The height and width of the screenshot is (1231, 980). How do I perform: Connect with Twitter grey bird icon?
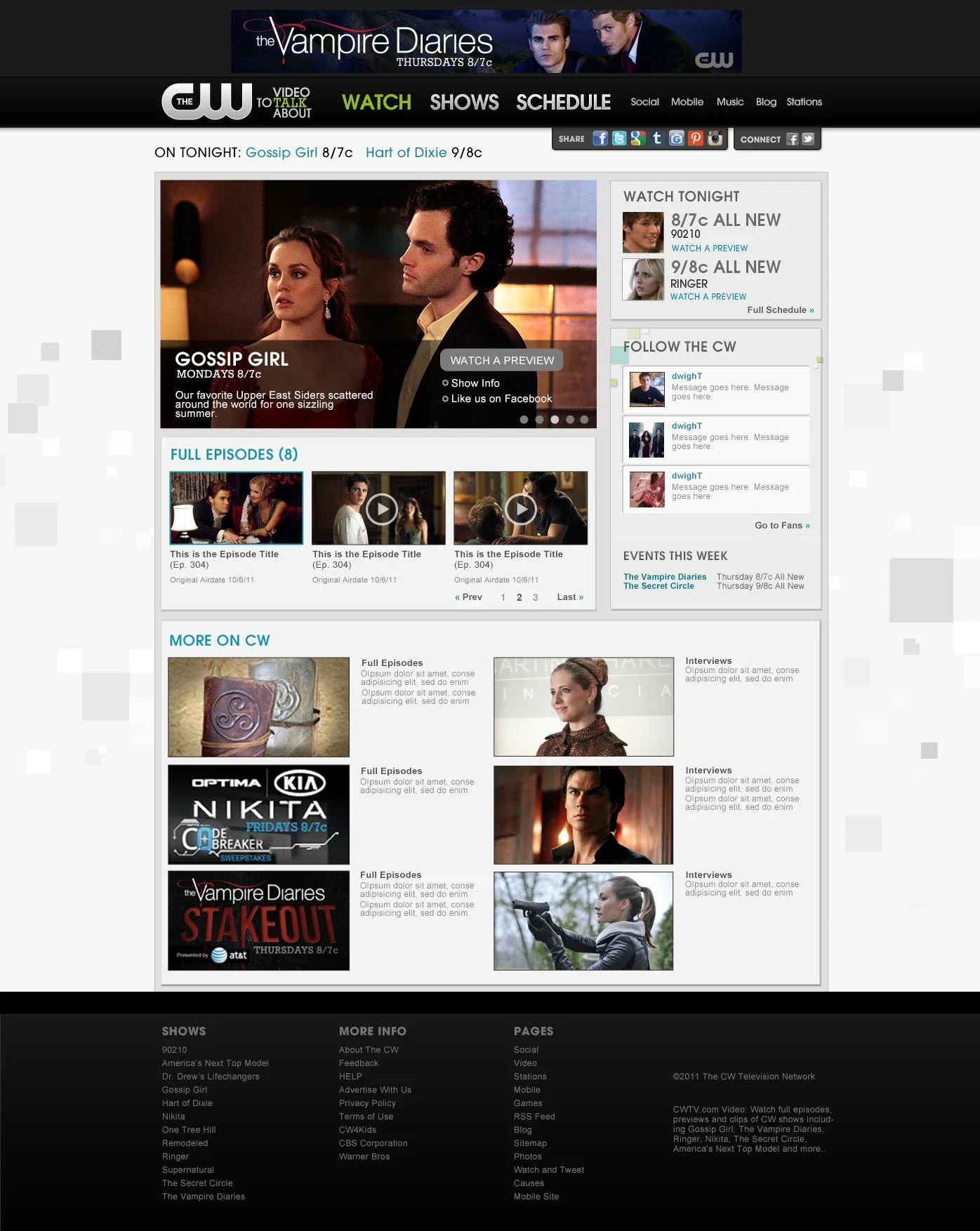click(x=808, y=139)
